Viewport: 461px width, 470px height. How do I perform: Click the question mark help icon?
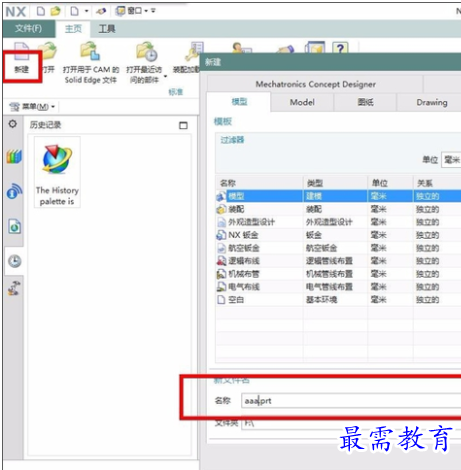tap(340, 48)
